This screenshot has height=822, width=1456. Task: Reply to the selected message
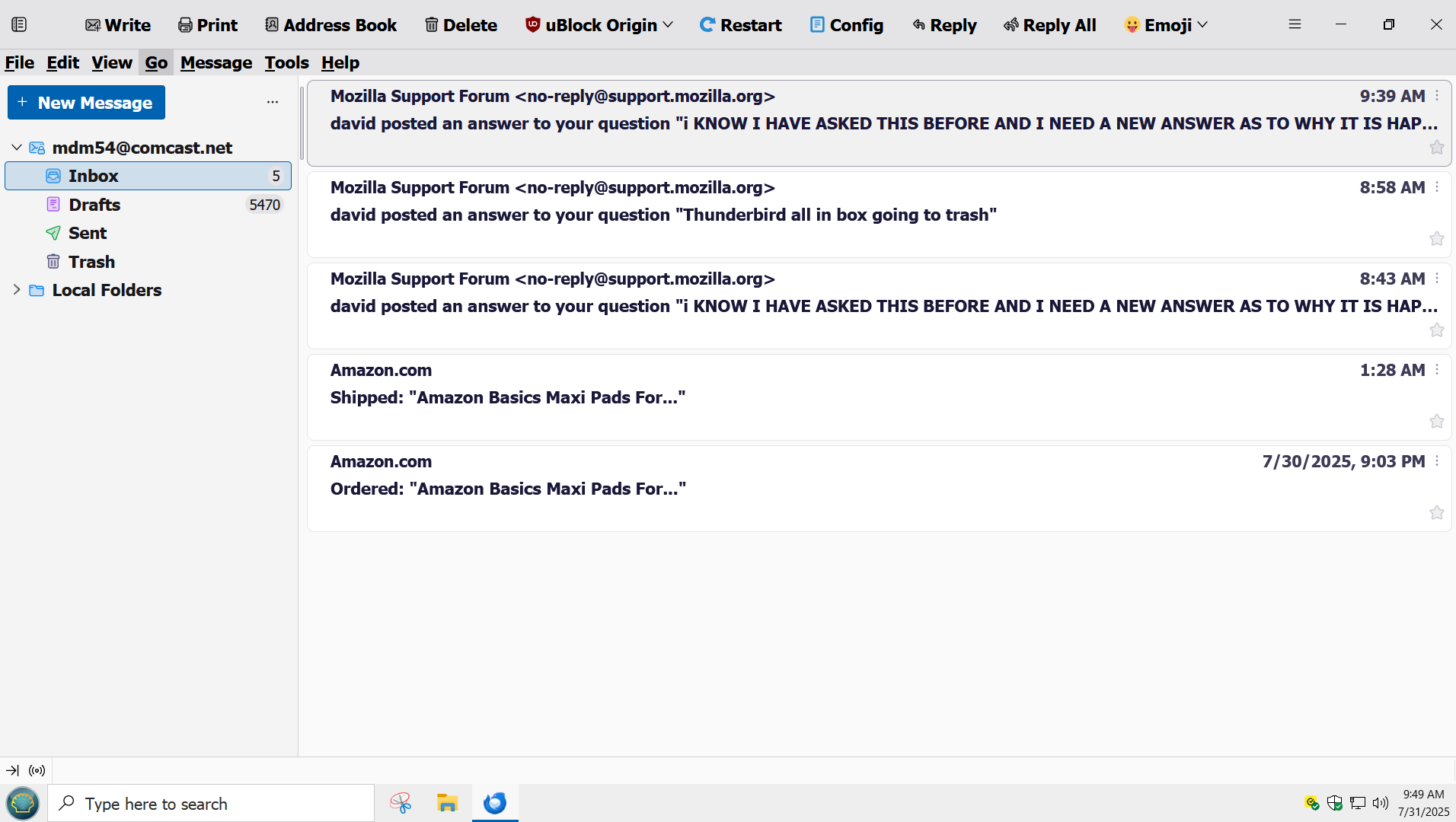pos(944,25)
